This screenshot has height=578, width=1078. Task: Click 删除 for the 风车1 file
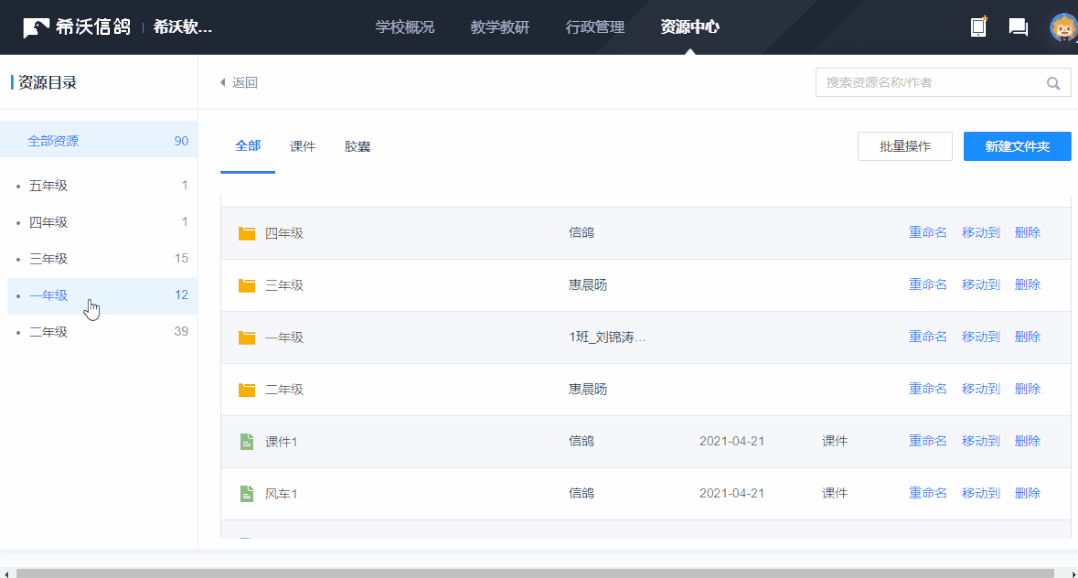[1027, 493]
